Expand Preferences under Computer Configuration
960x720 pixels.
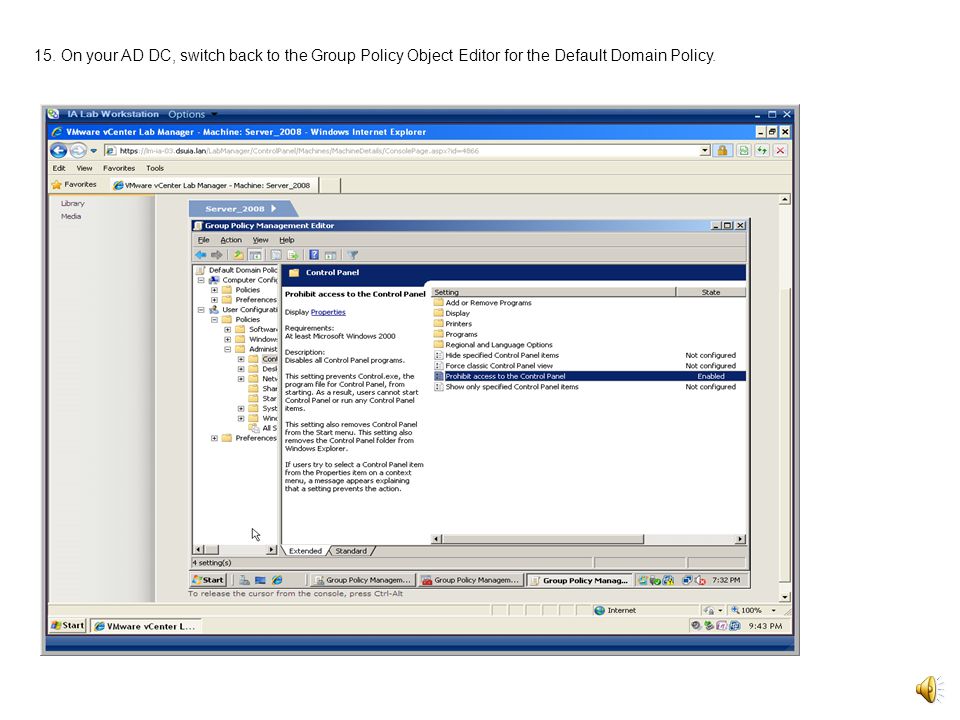tap(214, 300)
